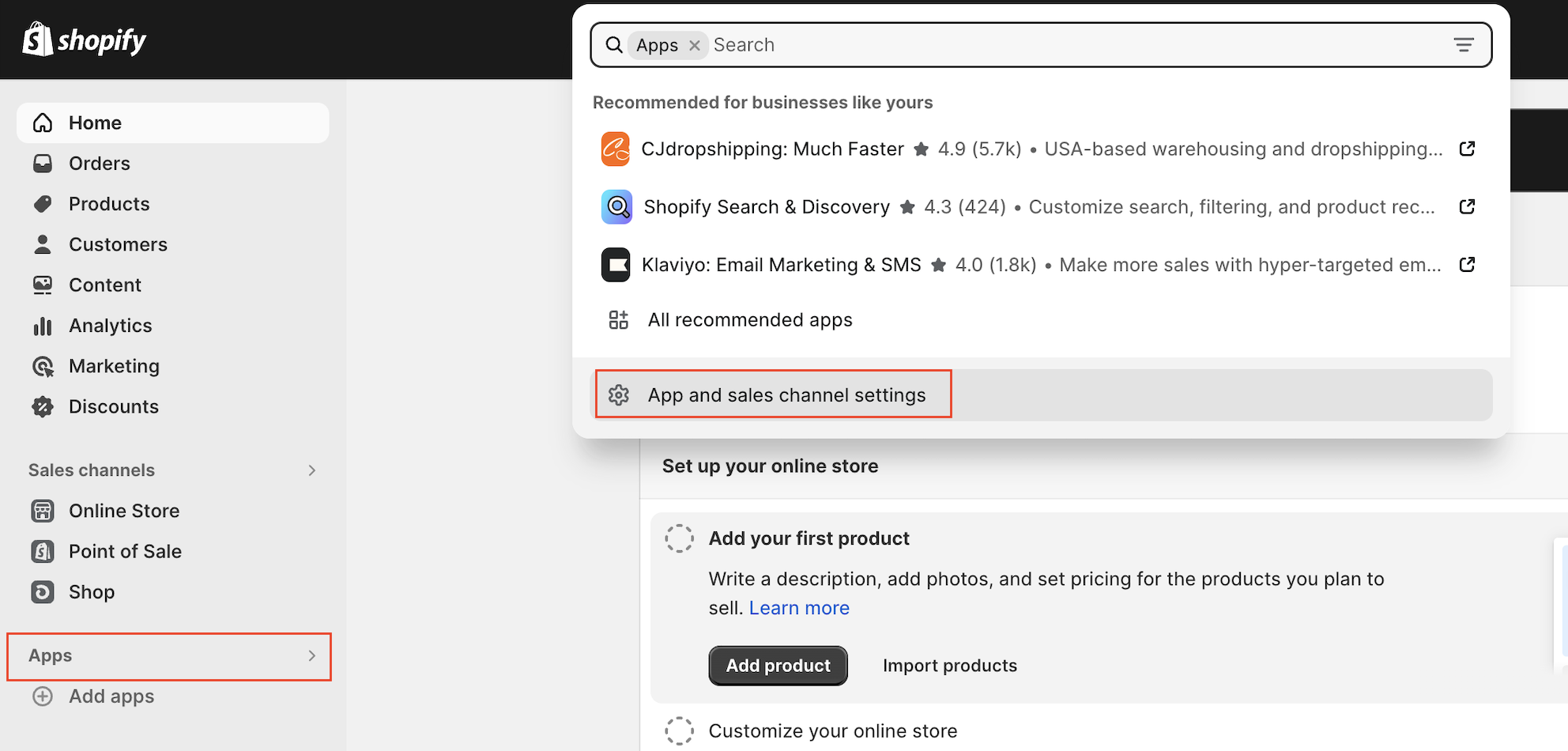This screenshot has height=751, width=1568.
Task: Open the Shopify Search & Discovery app icon
Action: click(x=616, y=207)
